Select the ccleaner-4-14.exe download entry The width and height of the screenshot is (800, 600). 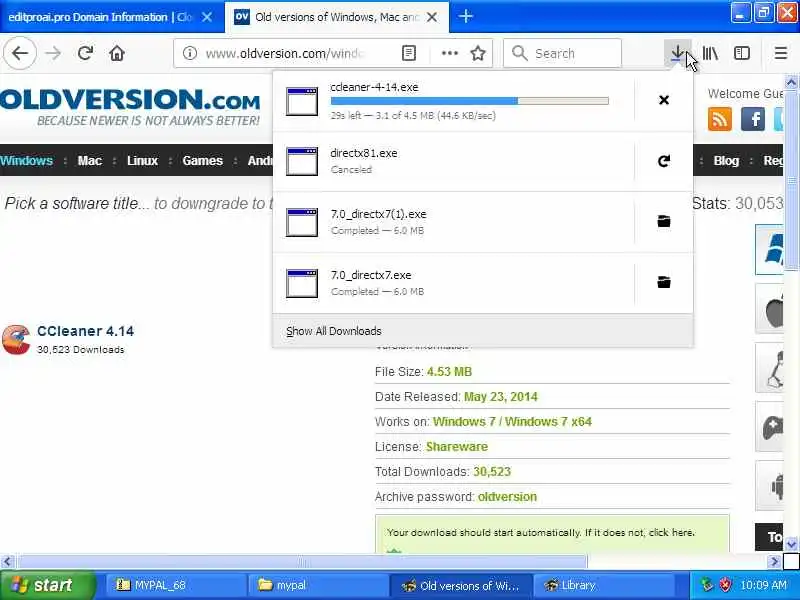tap(454, 101)
